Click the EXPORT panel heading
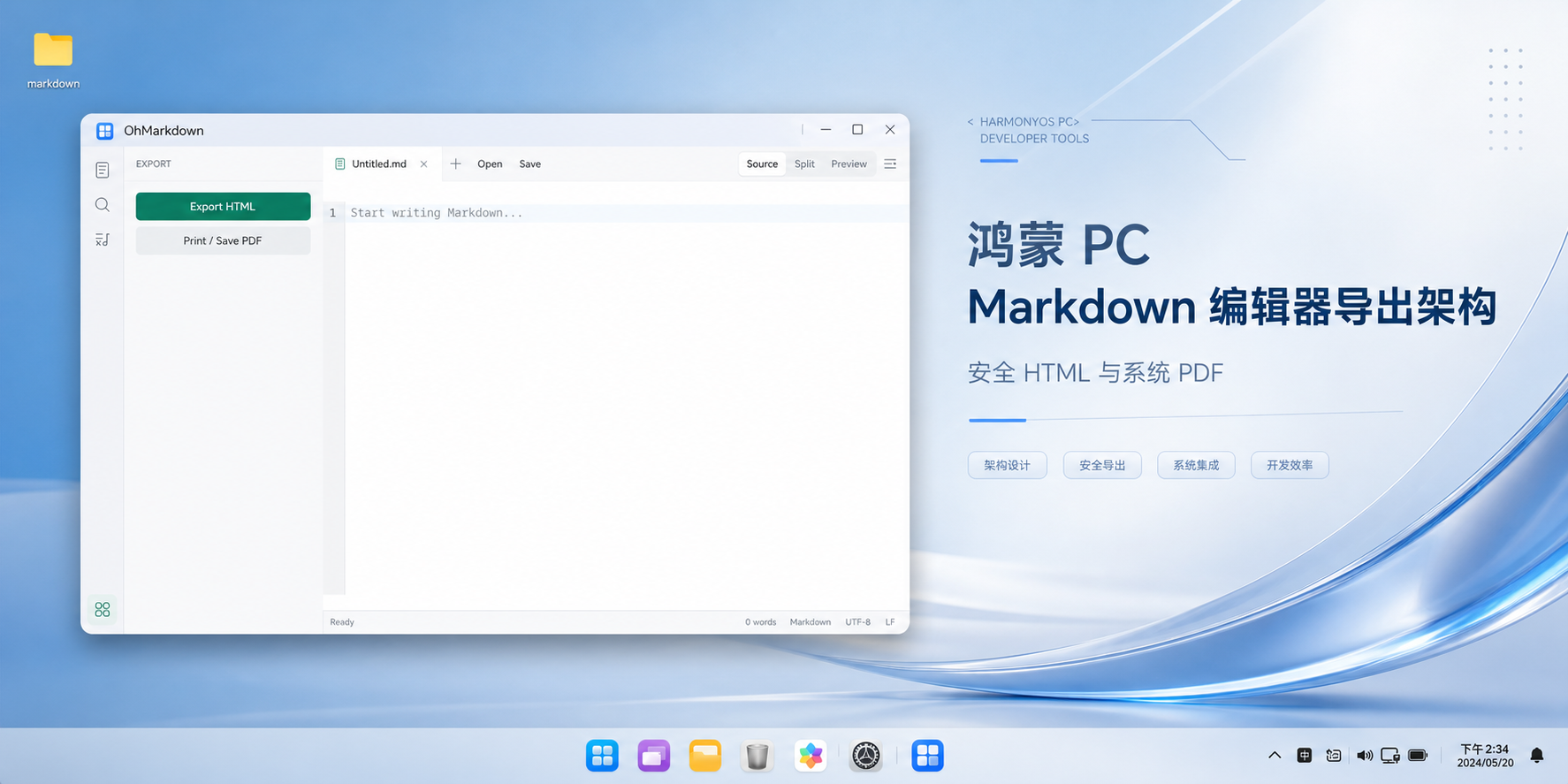This screenshot has width=1568, height=784. pyautogui.click(x=154, y=164)
